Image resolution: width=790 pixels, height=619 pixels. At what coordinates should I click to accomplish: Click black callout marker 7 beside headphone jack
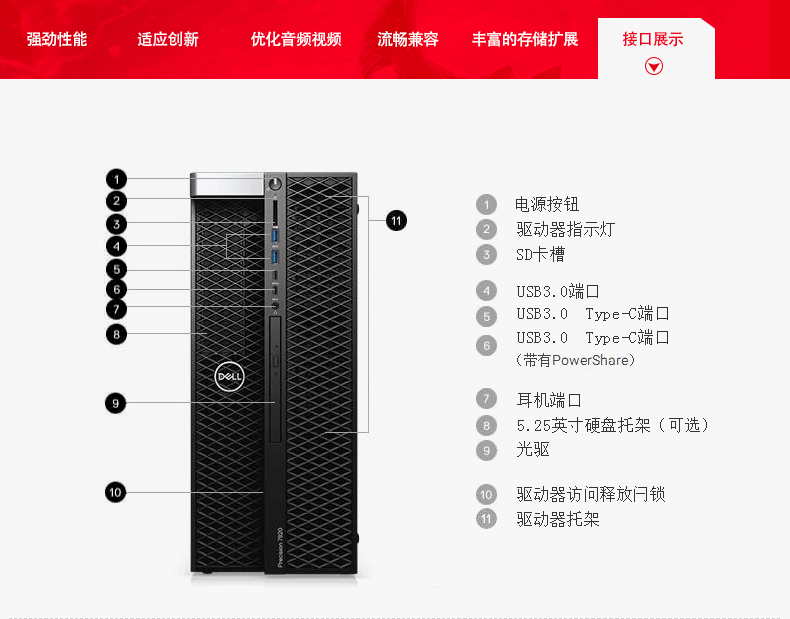pos(116,309)
